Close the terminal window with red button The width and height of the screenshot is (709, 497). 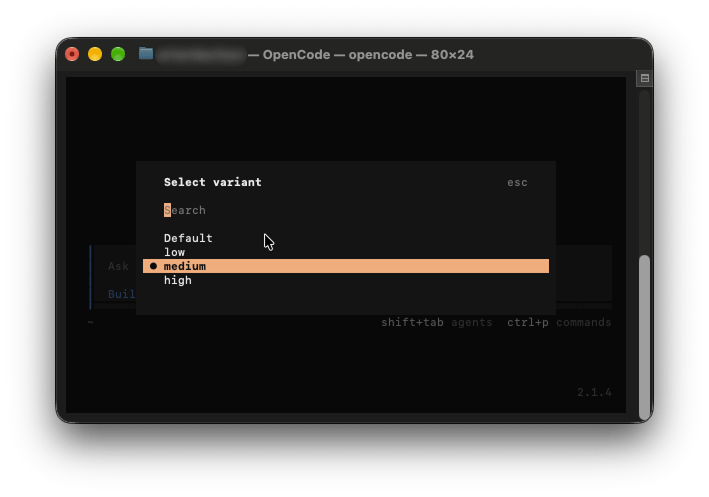72,54
